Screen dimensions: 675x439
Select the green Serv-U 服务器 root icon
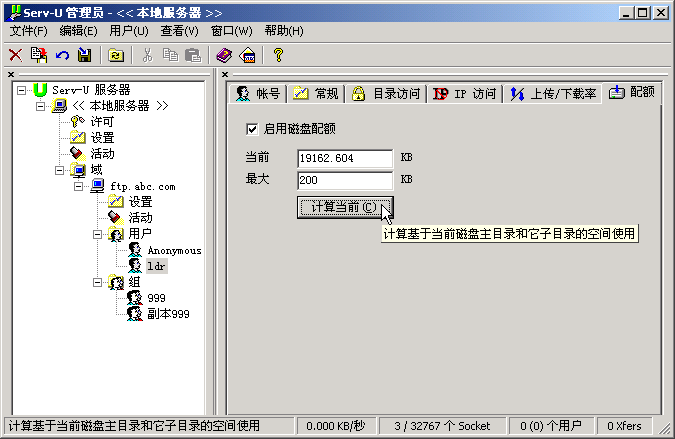coord(40,90)
